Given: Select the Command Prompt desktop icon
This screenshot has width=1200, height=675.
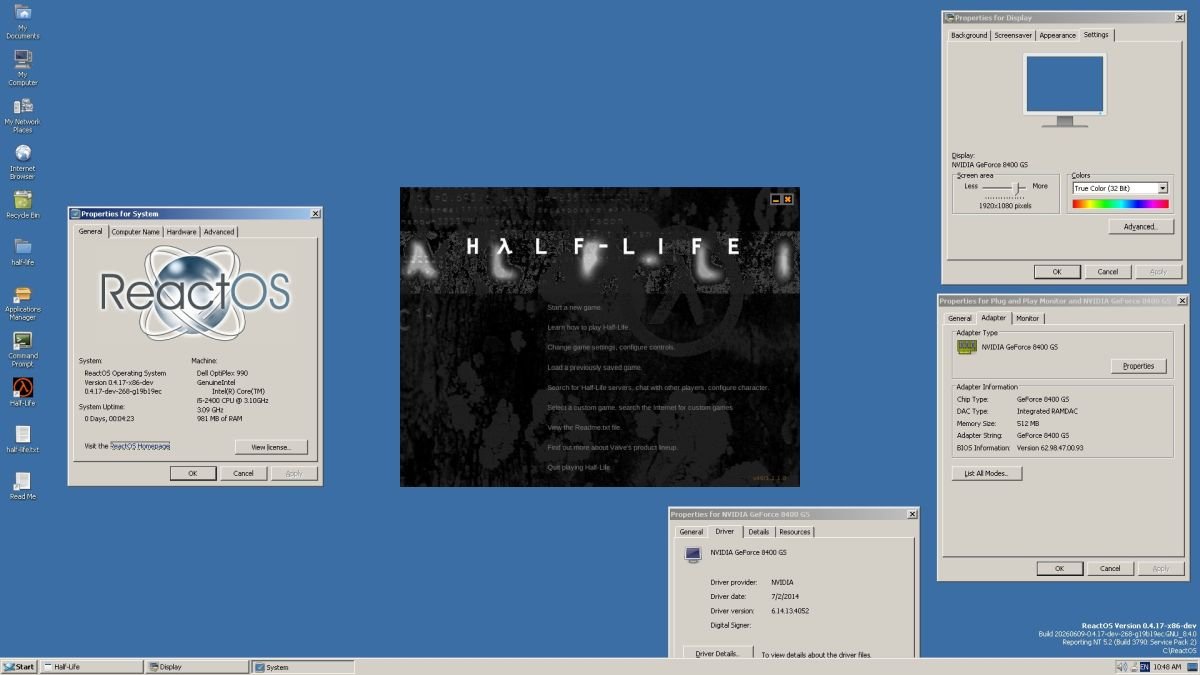Looking at the screenshot, I should [22, 350].
